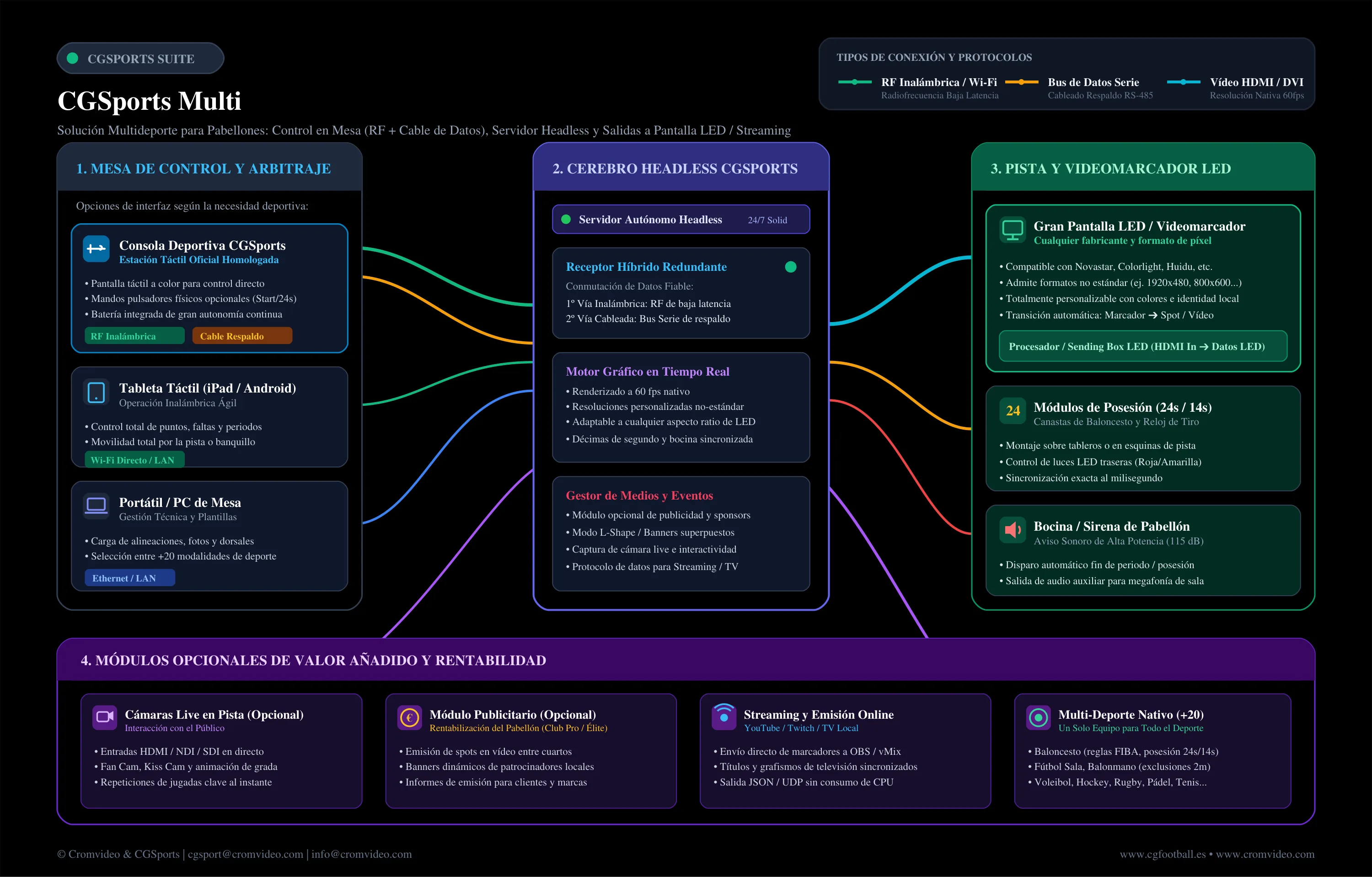Open the 4. MÓDULOS OPCIONALES header bar
The image size is (1372, 877).
(686, 660)
